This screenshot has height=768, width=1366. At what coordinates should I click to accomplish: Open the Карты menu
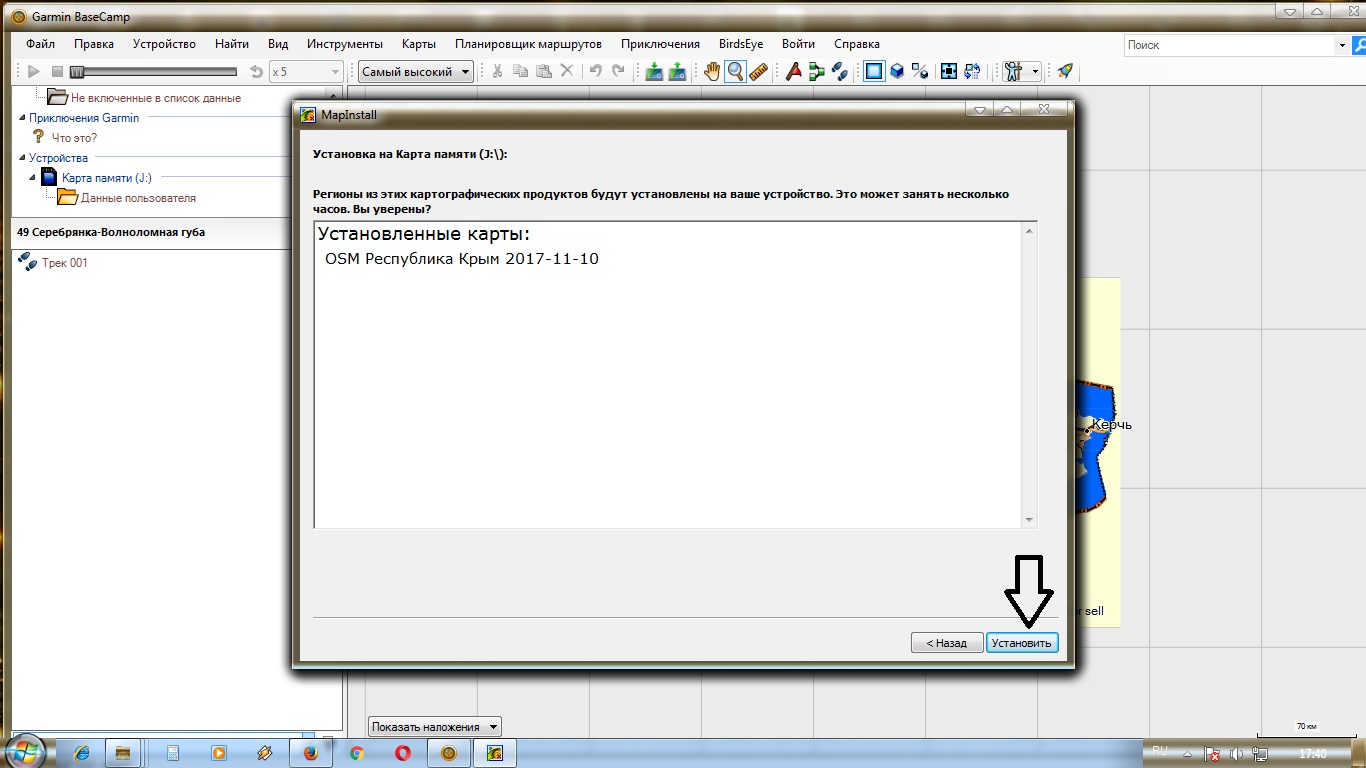tap(419, 44)
